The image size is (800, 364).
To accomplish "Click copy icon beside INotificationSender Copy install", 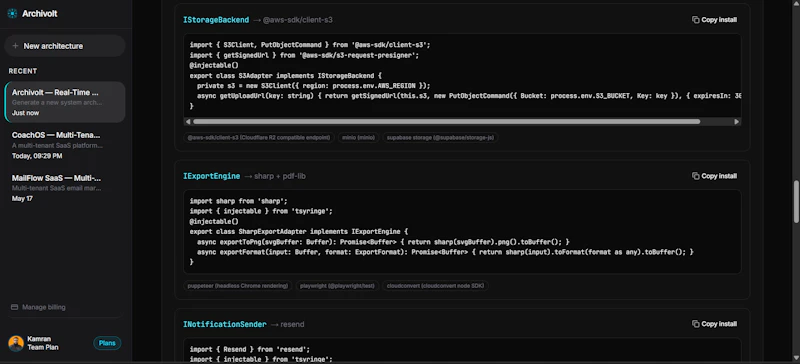I will point(695,324).
